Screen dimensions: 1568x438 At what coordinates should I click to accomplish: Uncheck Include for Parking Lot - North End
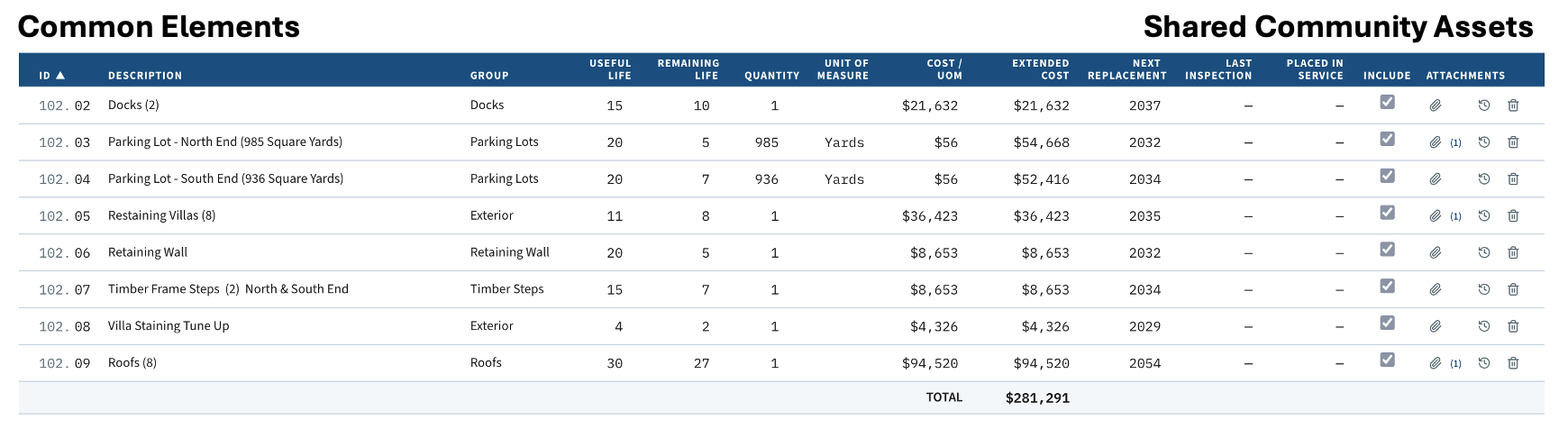(1388, 140)
